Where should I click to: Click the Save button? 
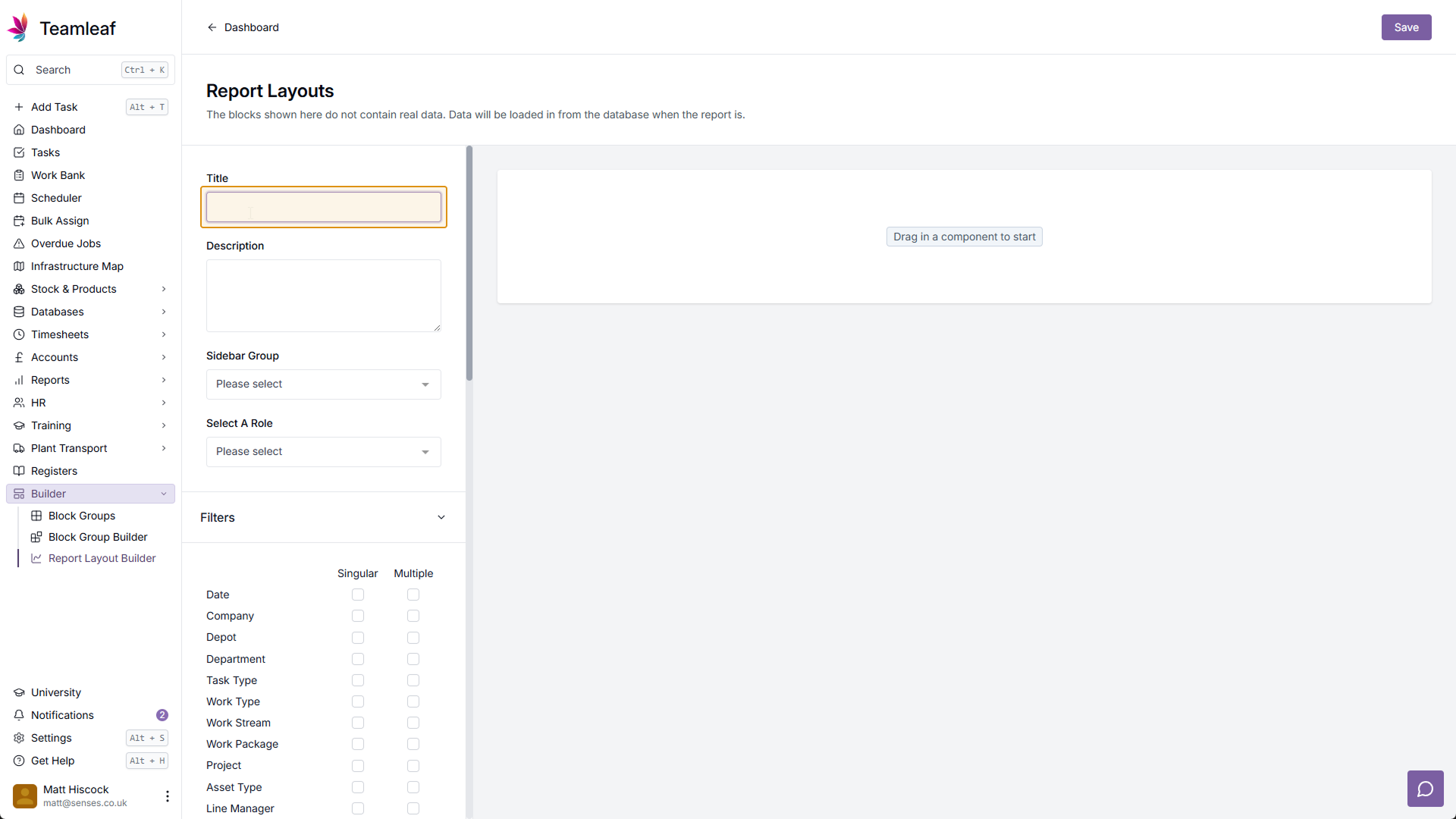[1406, 27]
